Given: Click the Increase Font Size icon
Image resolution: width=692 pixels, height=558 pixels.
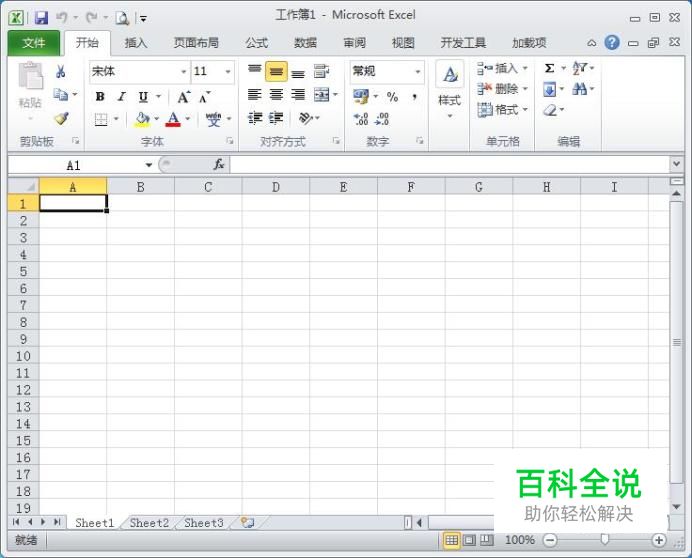Looking at the screenshot, I should (184, 97).
